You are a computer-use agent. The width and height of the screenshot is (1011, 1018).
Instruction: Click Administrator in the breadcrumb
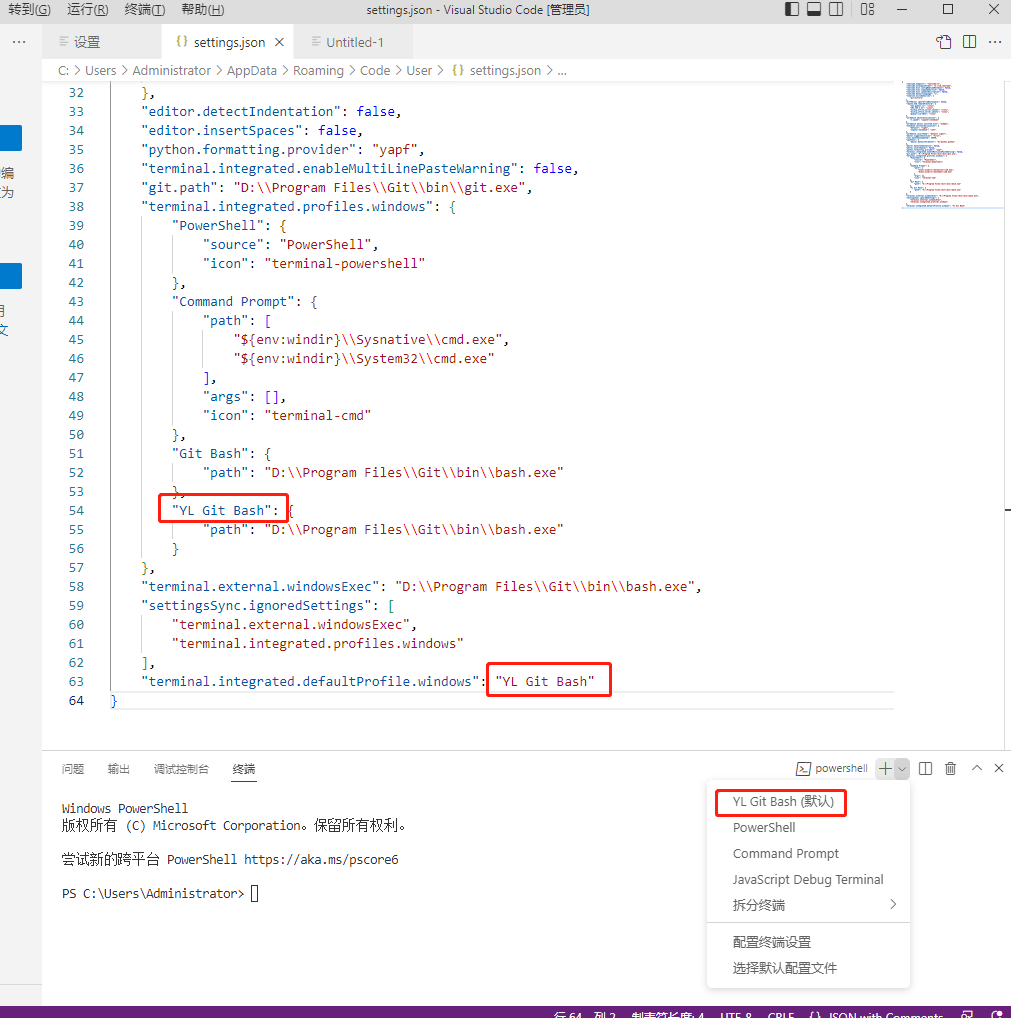tap(171, 70)
